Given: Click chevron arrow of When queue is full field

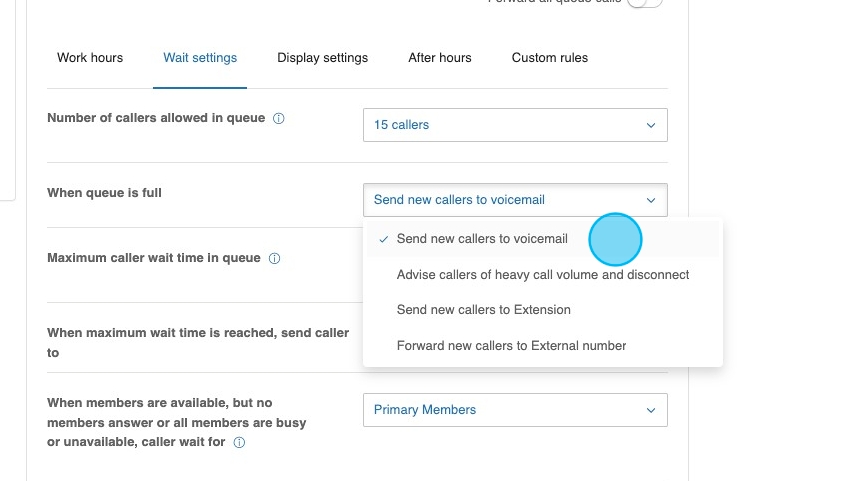Looking at the screenshot, I should 650,200.
